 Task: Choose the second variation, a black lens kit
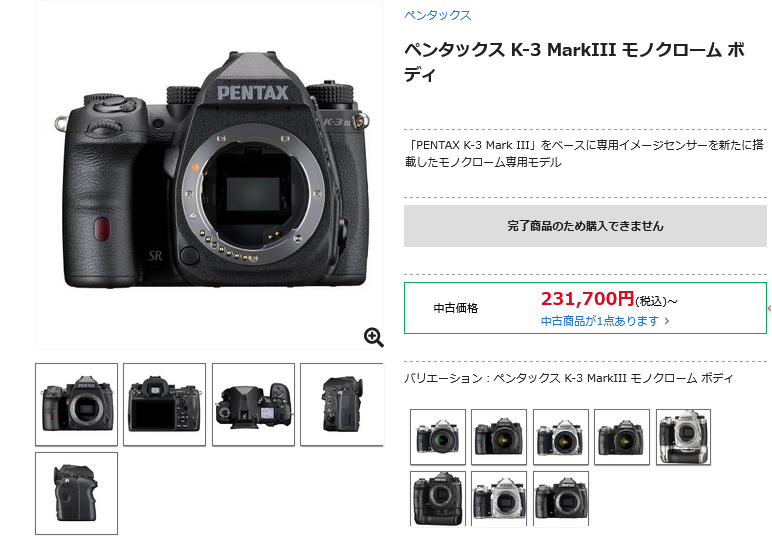(499, 437)
